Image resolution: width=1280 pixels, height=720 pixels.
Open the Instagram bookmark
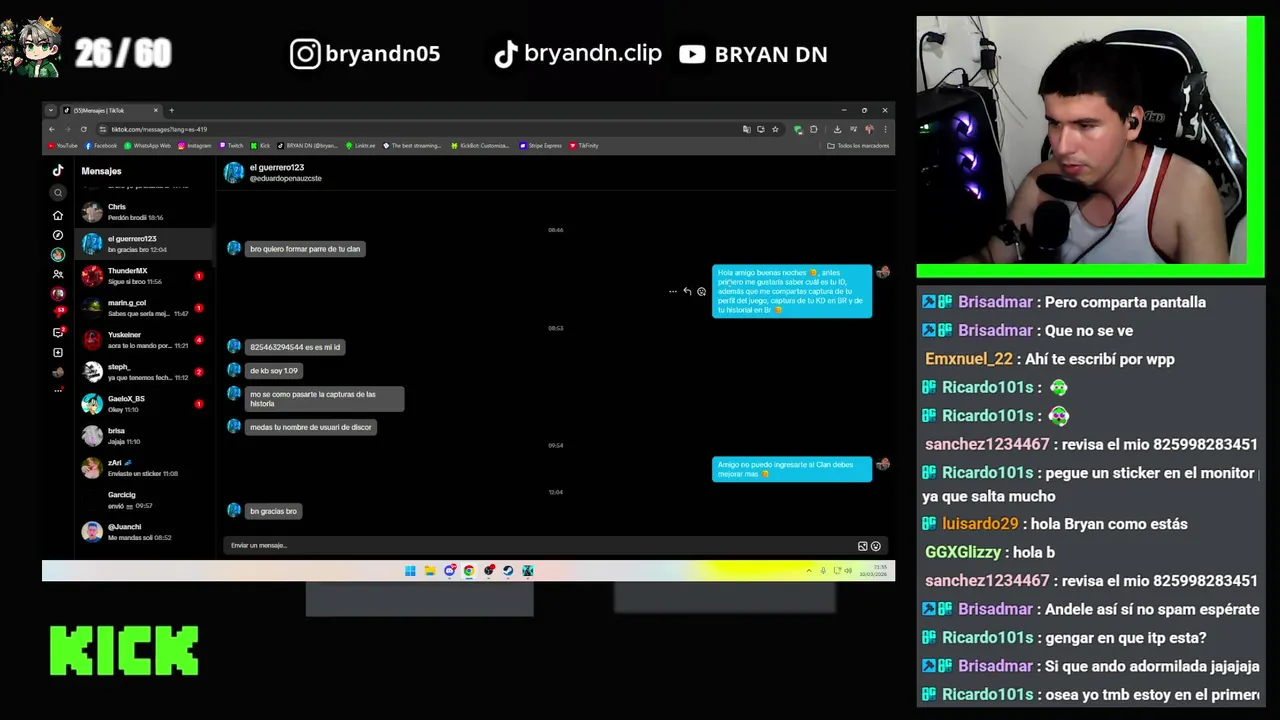tap(195, 146)
